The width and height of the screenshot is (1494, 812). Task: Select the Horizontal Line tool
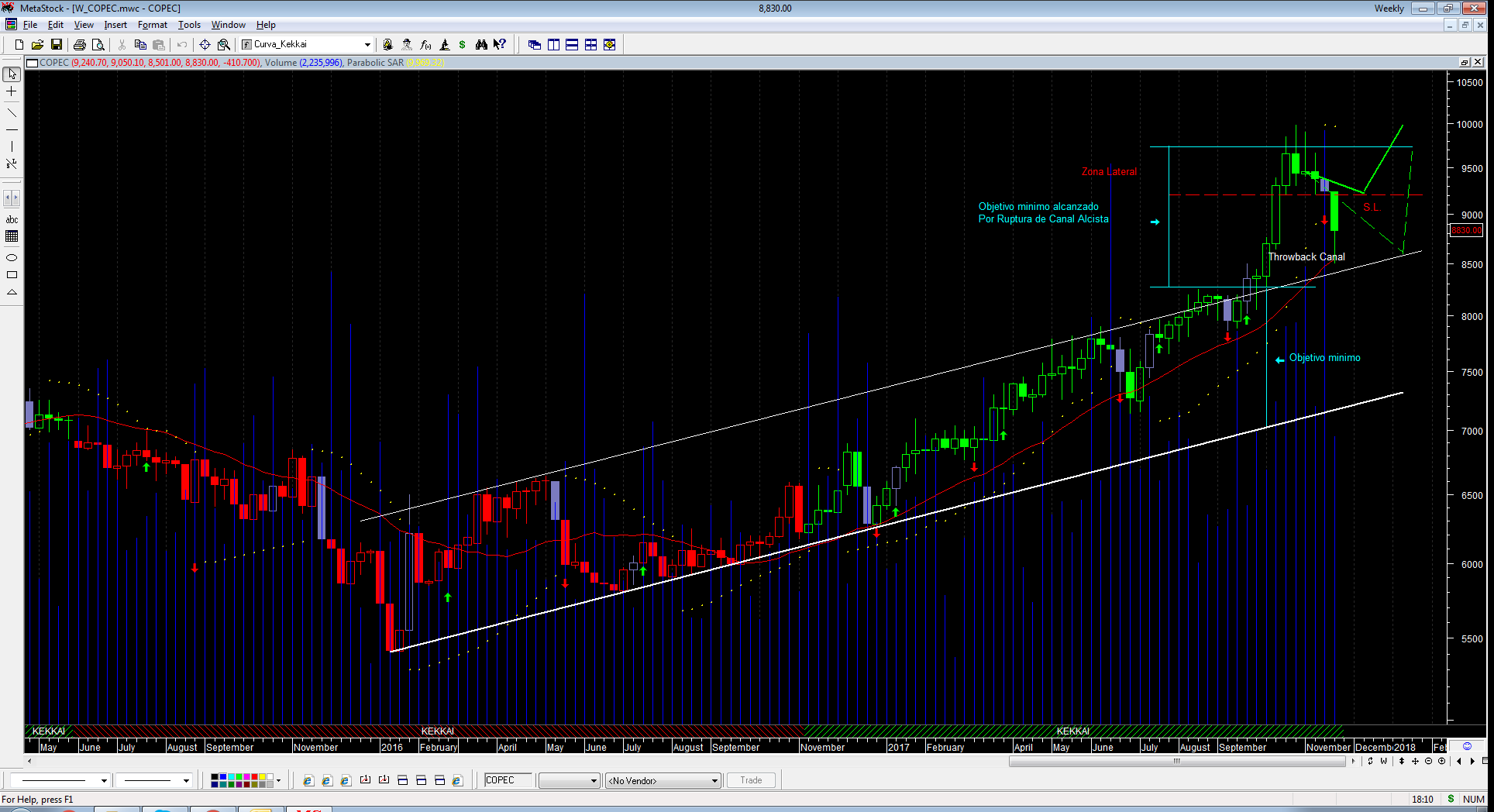[x=12, y=129]
